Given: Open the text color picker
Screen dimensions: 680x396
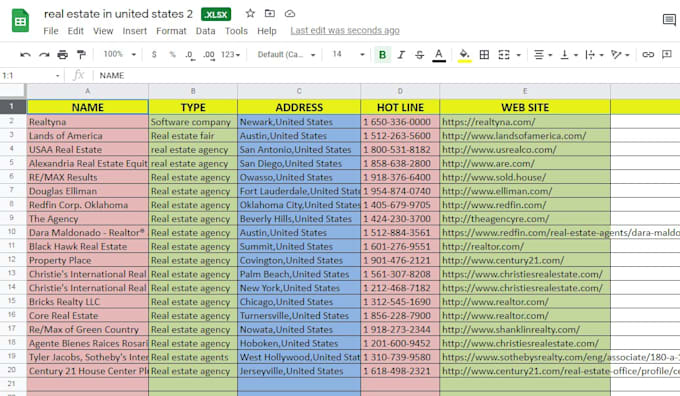Looking at the screenshot, I should click(x=439, y=55).
